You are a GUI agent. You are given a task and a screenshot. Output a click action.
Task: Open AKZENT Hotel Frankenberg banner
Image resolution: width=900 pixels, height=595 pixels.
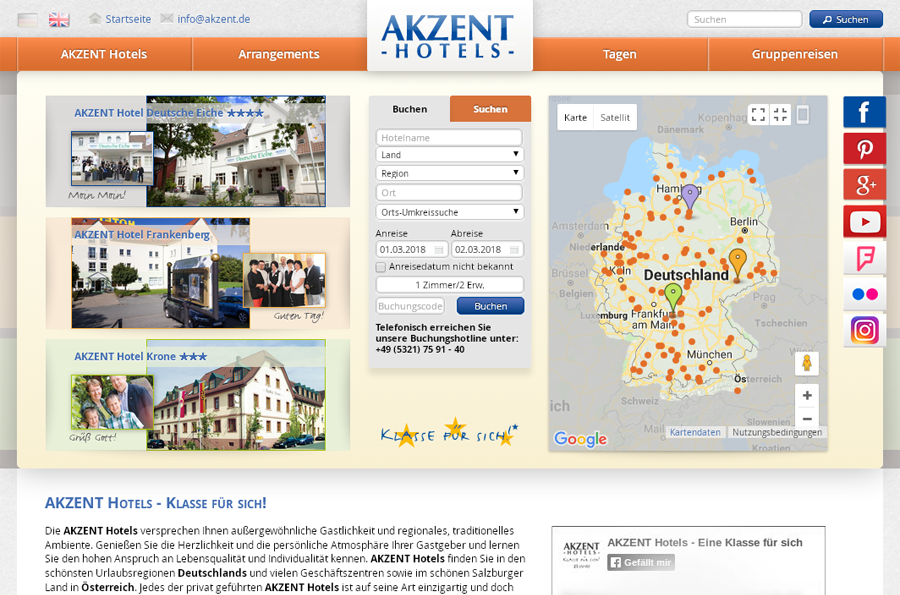click(x=198, y=273)
